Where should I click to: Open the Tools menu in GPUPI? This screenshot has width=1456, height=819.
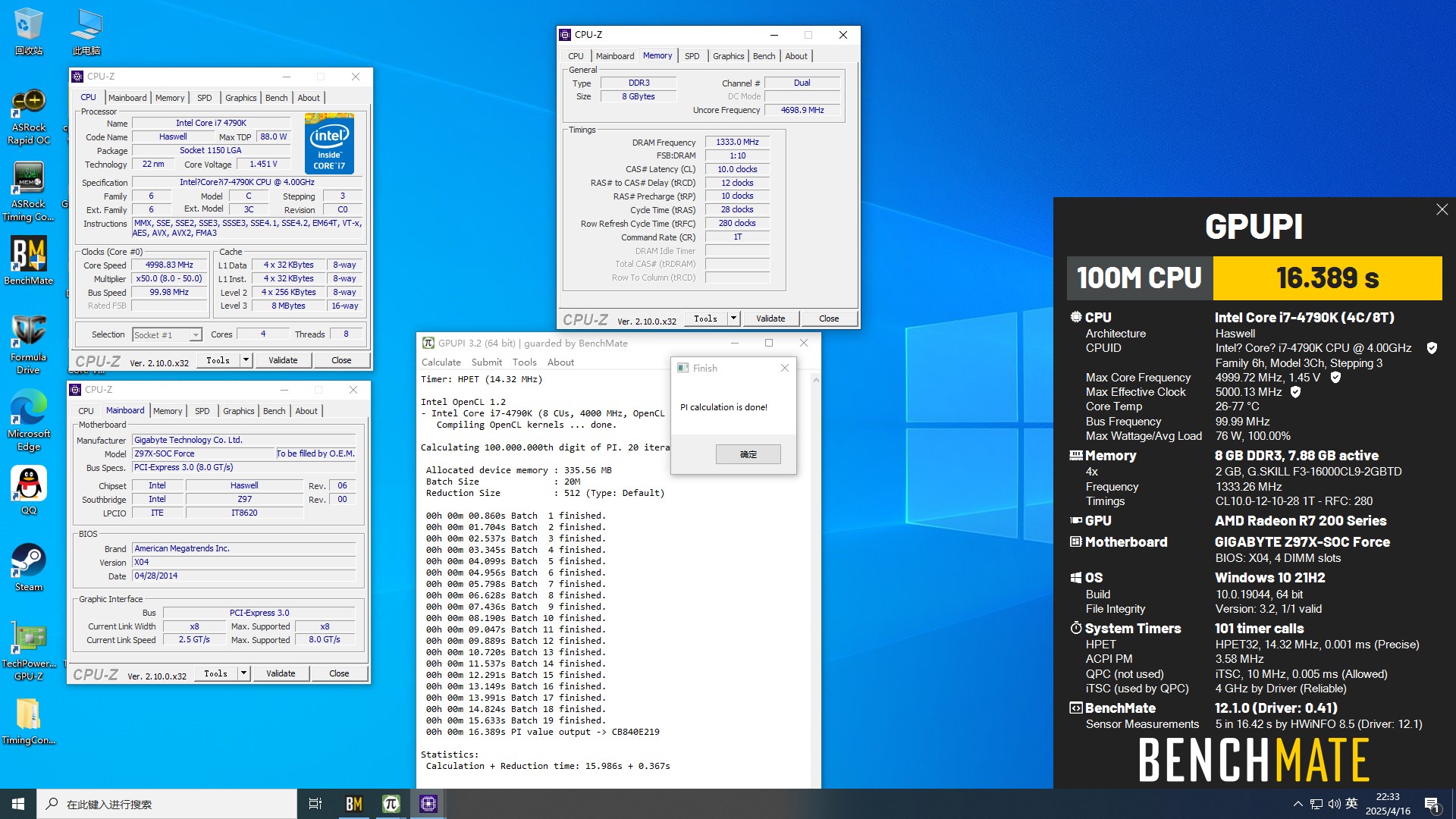(524, 362)
